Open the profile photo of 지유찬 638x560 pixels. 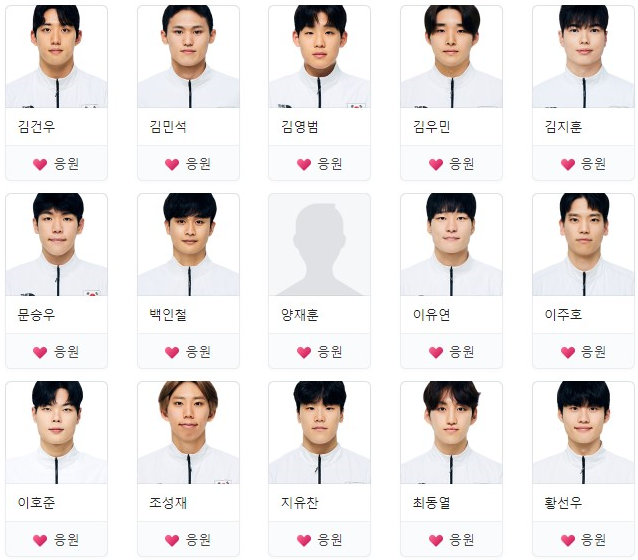(x=319, y=433)
